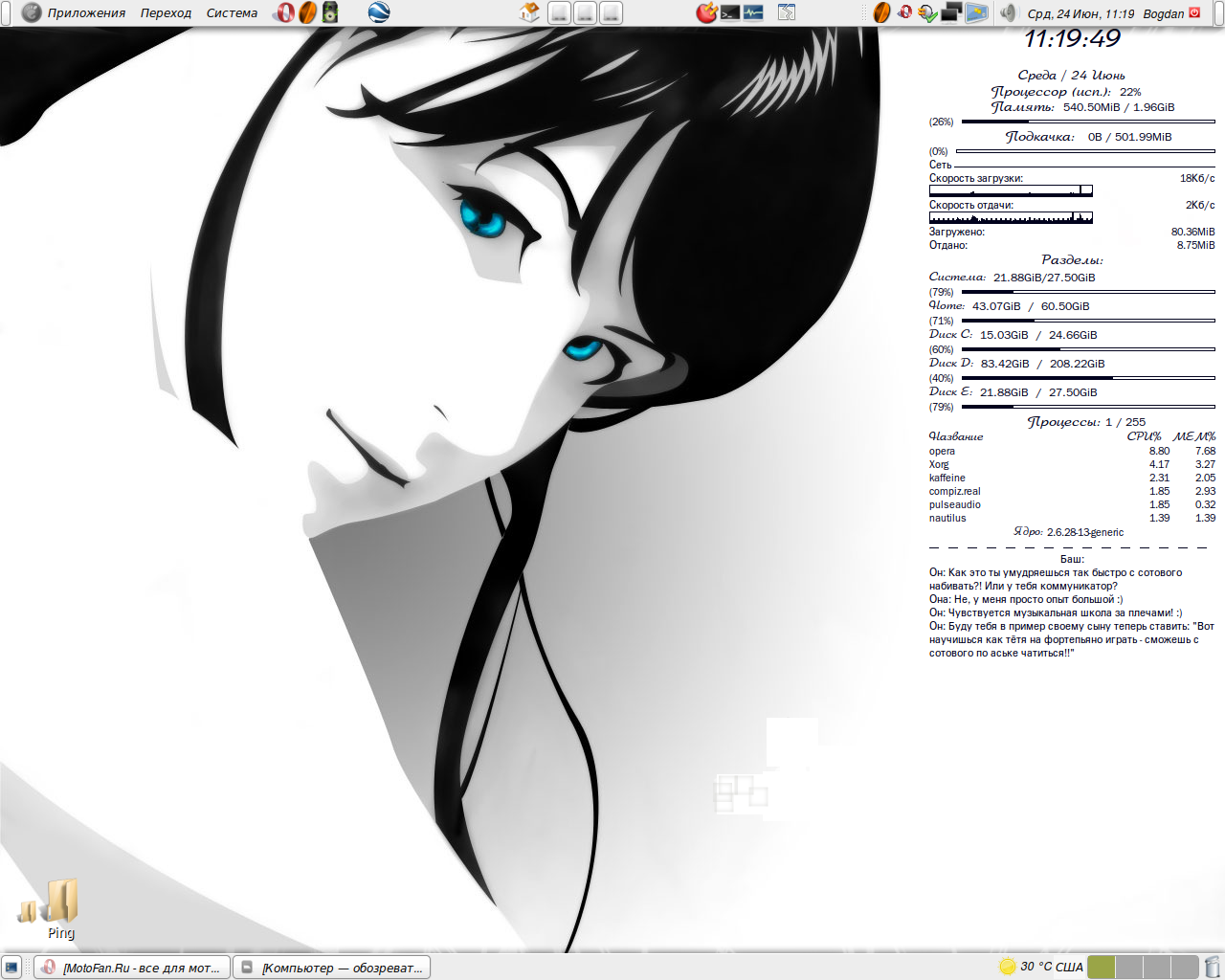Screen dimensions: 1225x980
Task: Open the second drive launcher in the top panel
Action: pos(585,12)
